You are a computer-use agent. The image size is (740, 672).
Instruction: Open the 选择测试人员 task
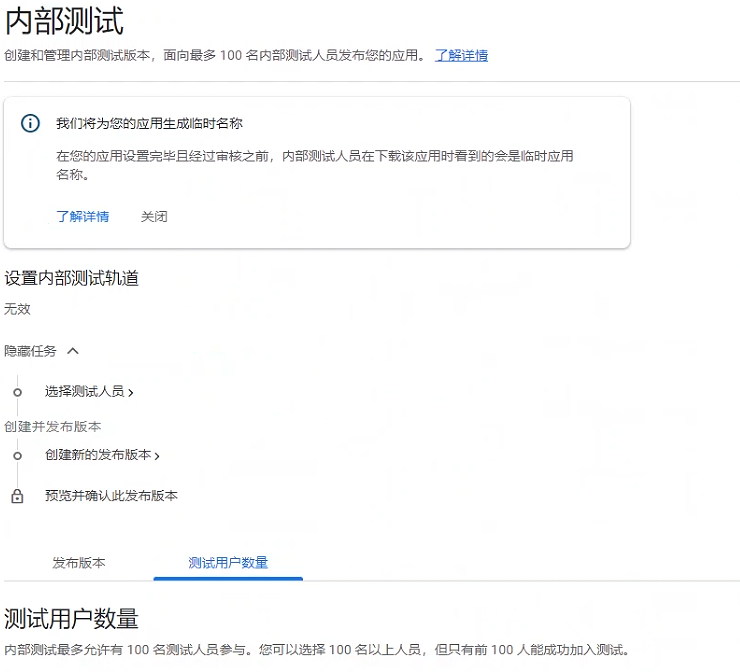[x=89, y=392]
